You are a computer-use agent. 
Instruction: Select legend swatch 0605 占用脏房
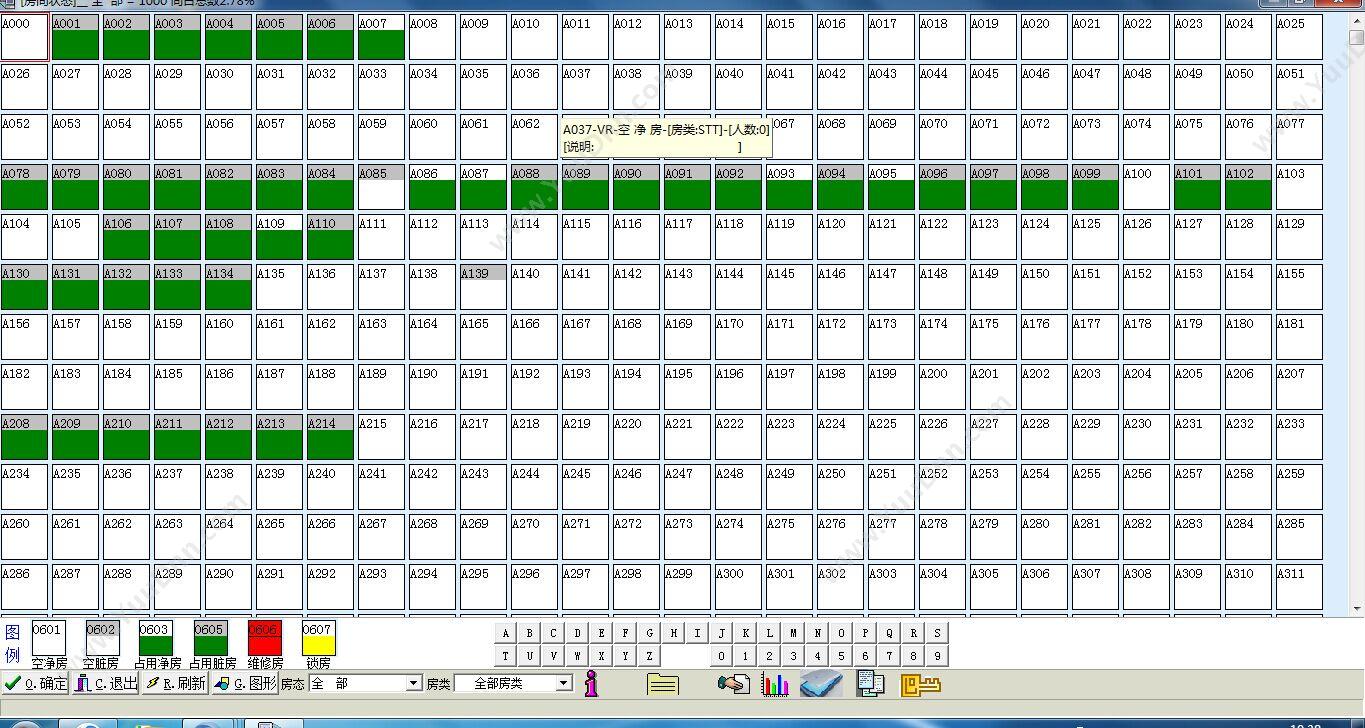point(210,638)
